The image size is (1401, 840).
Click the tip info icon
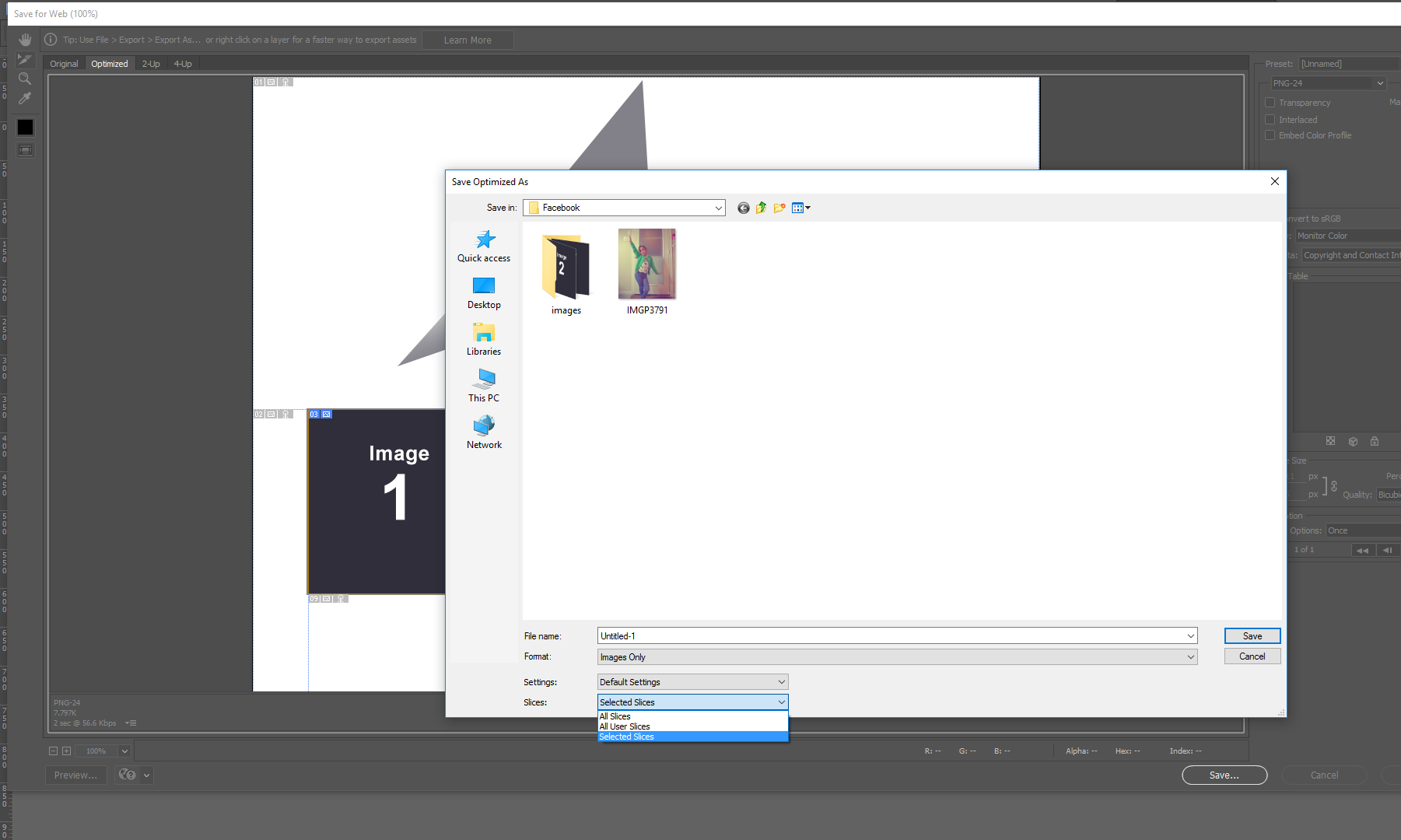(x=51, y=40)
